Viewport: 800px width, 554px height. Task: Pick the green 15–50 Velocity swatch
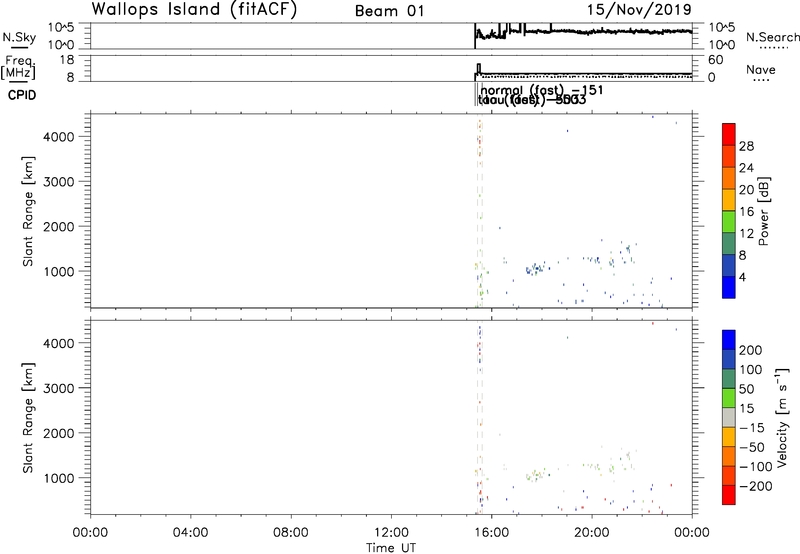[x=729, y=398]
